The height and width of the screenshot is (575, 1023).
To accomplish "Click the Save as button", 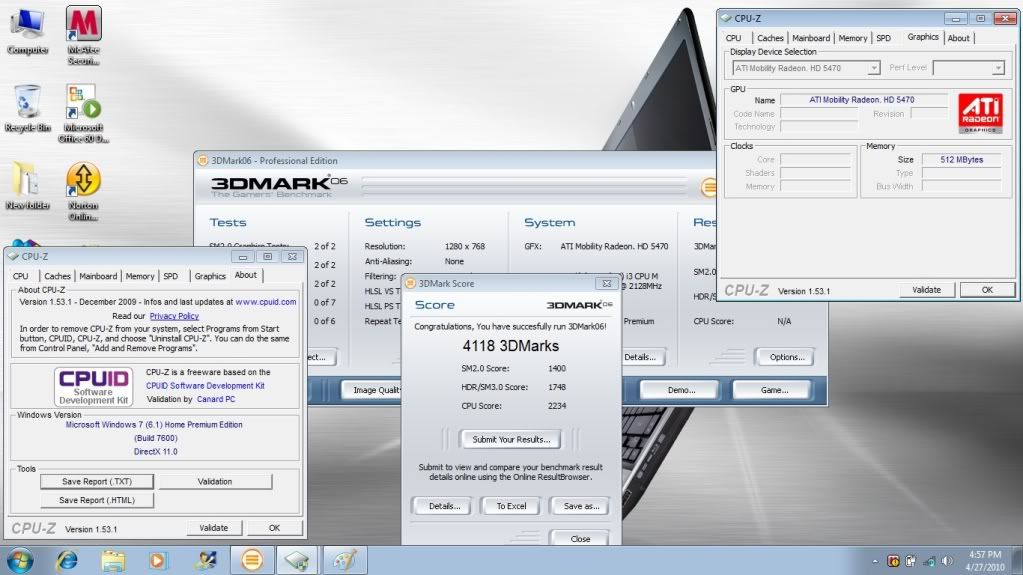I will click(581, 506).
